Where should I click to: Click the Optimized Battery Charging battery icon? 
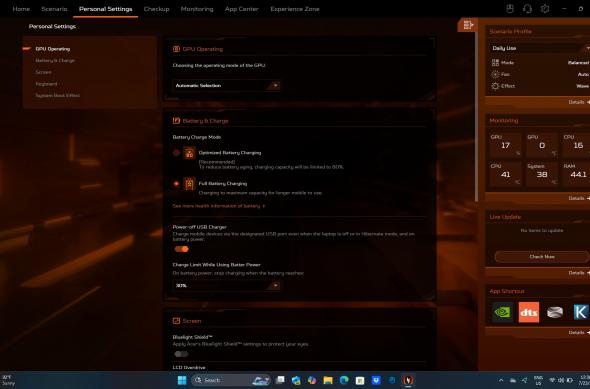[189, 153]
